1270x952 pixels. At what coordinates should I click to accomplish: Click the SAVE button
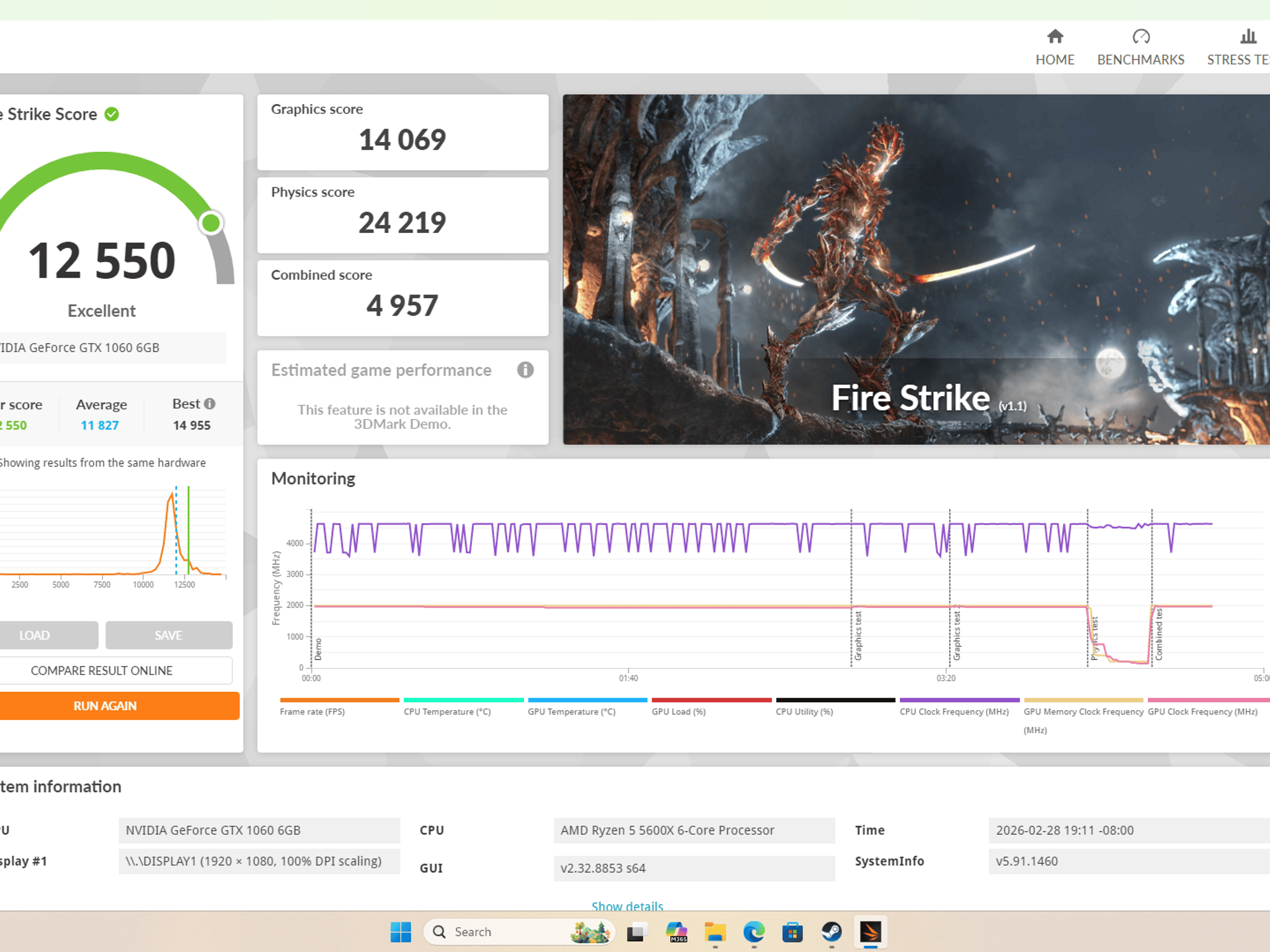click(x=169, y=635)
